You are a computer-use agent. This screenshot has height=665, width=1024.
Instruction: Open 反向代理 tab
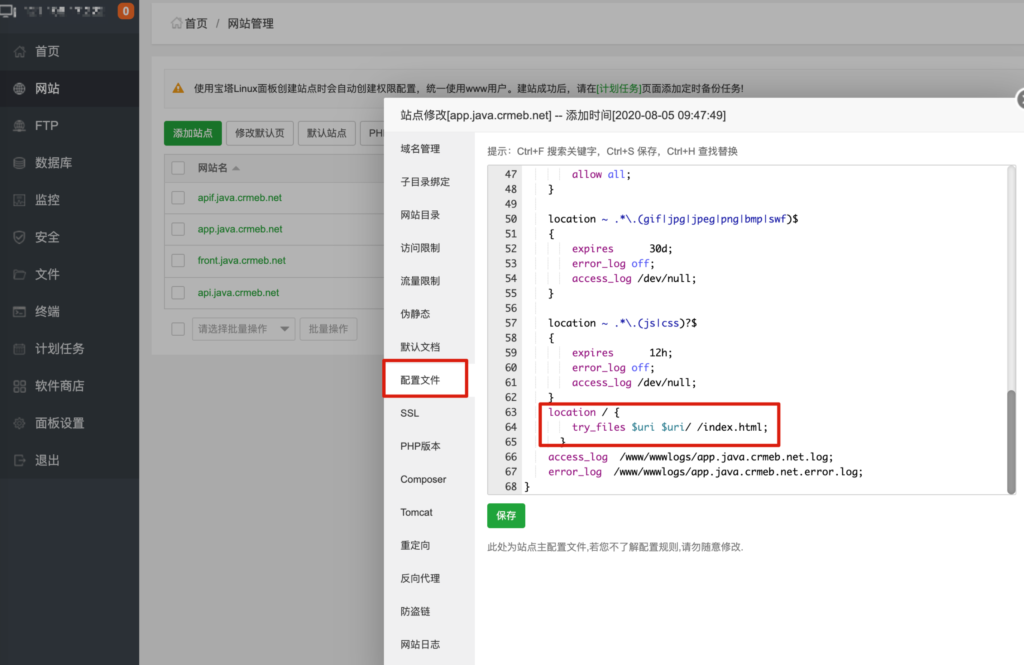[x=420, y=578]
